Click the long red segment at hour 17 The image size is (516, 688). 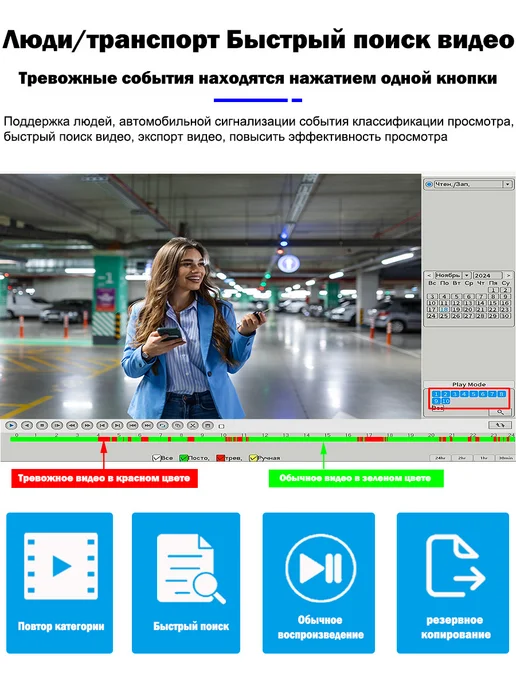(375, 439)
